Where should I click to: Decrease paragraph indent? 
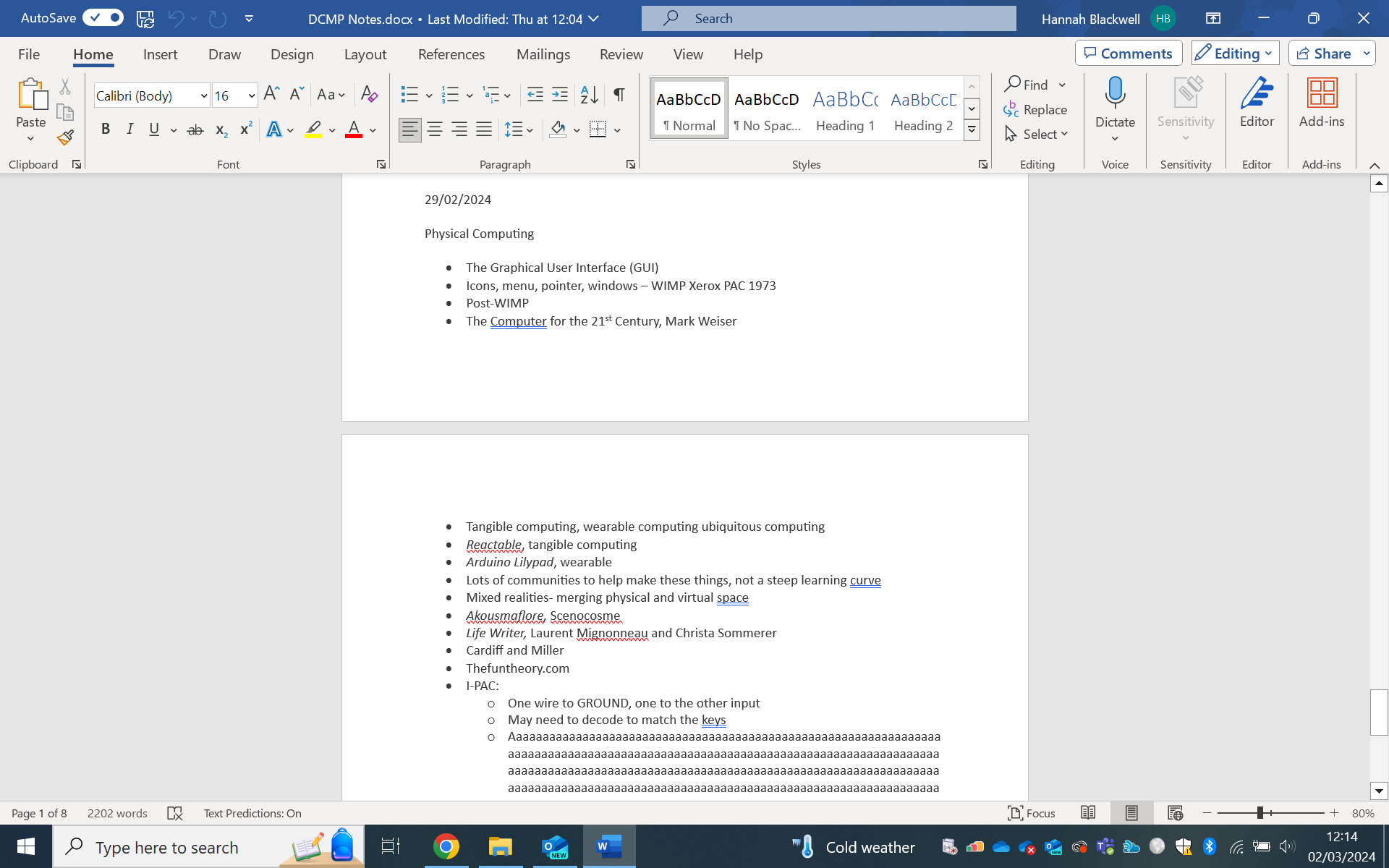tap(535, 94)
